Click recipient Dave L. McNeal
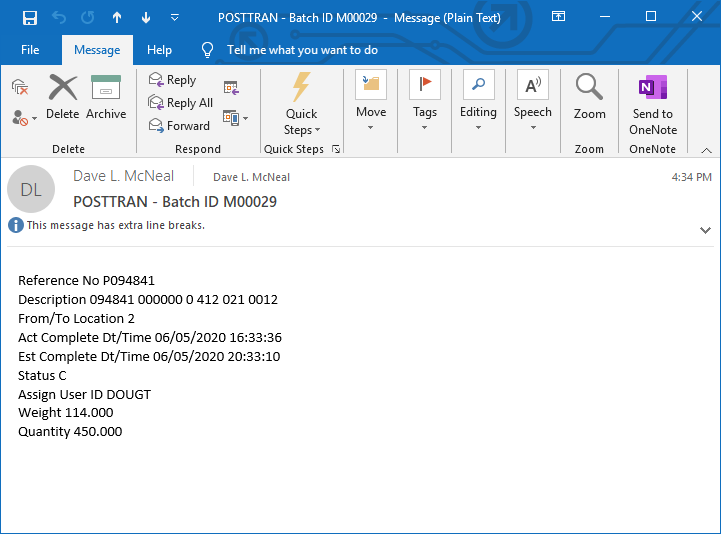 pos(252,177)
